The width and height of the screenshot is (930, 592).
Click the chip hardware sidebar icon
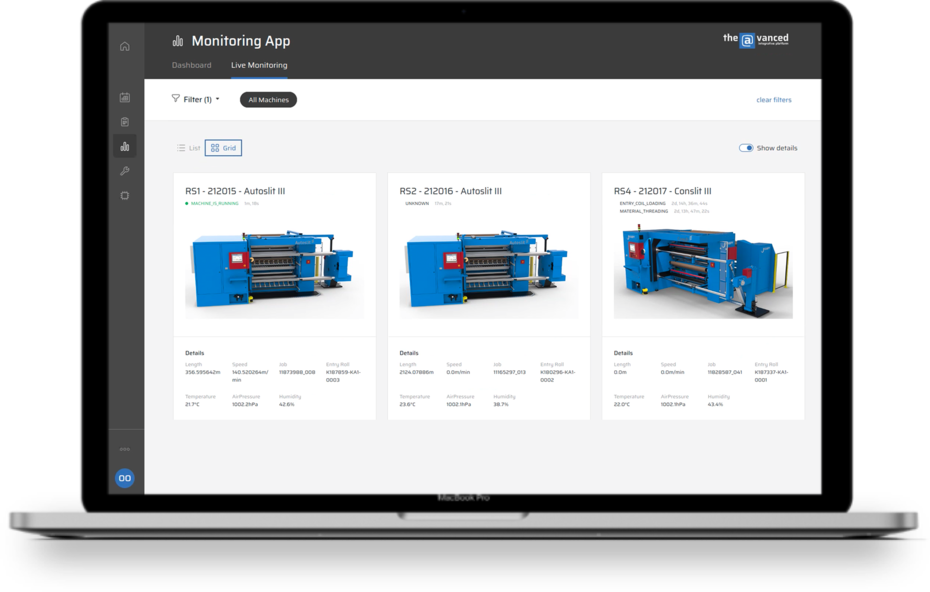(x=125, y=196)
